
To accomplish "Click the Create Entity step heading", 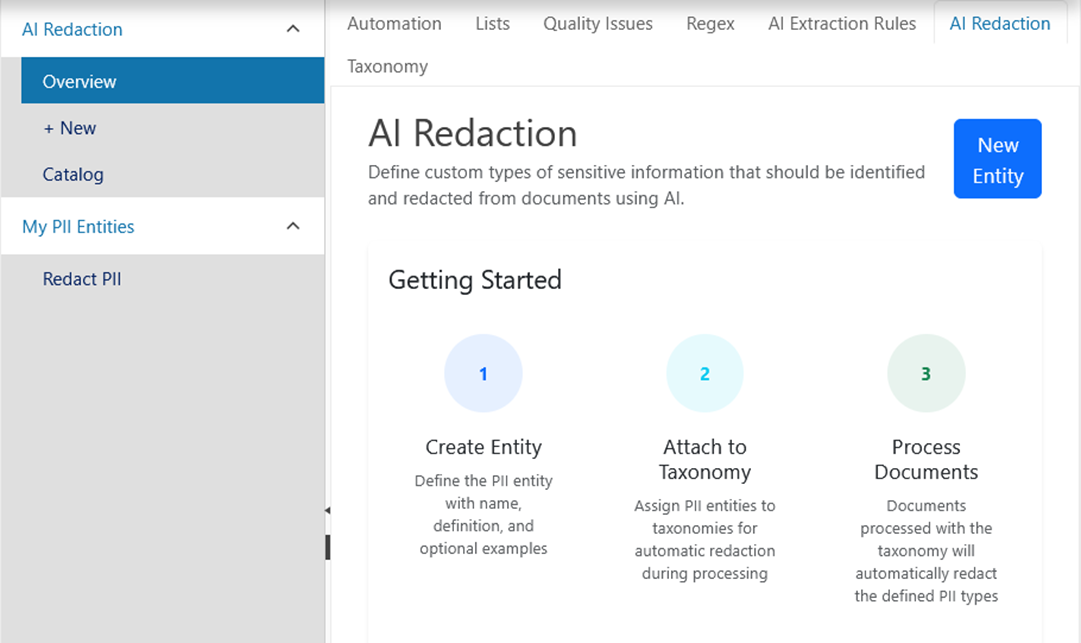I will click(x=483, y=447).
